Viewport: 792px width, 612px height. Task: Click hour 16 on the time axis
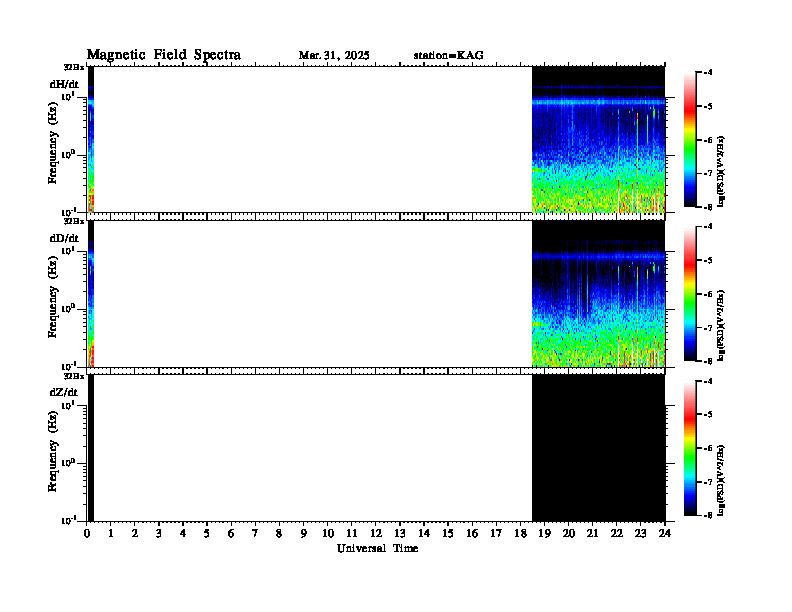pos(472,534)
